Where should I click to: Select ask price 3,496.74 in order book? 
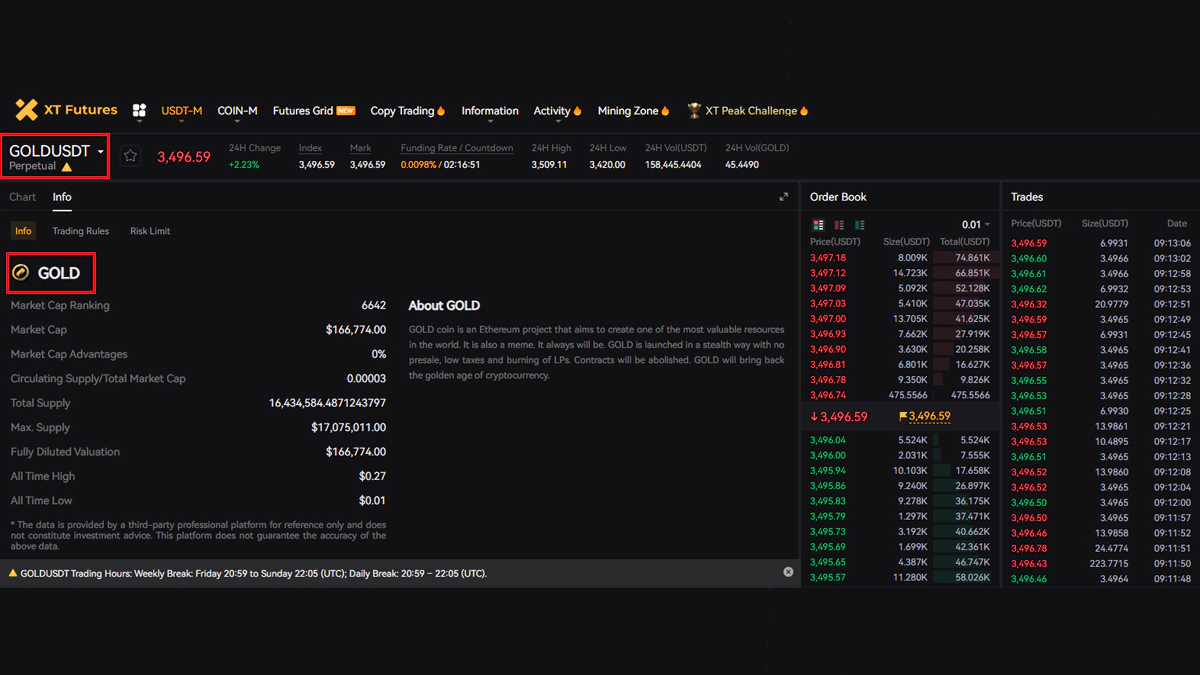(828, 395)
